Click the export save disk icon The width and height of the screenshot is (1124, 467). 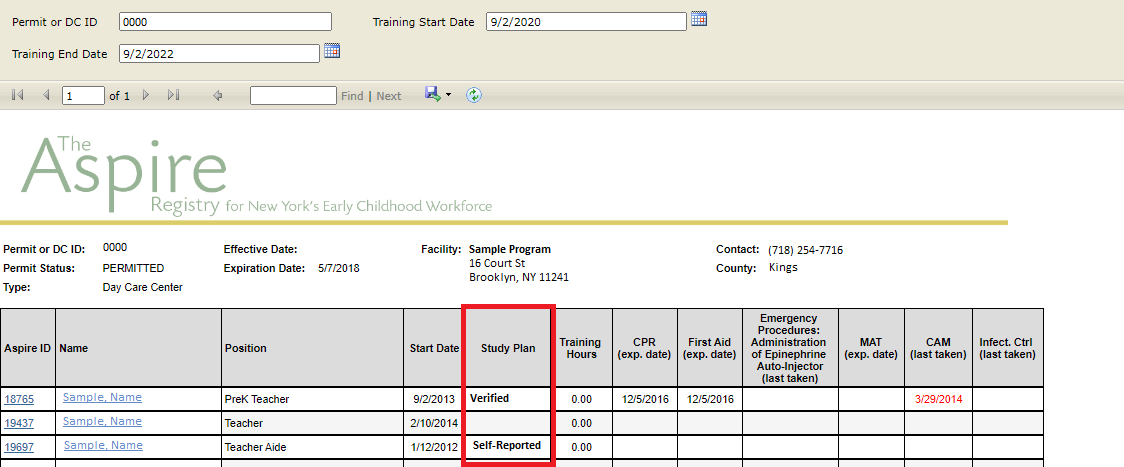point(433,94)
